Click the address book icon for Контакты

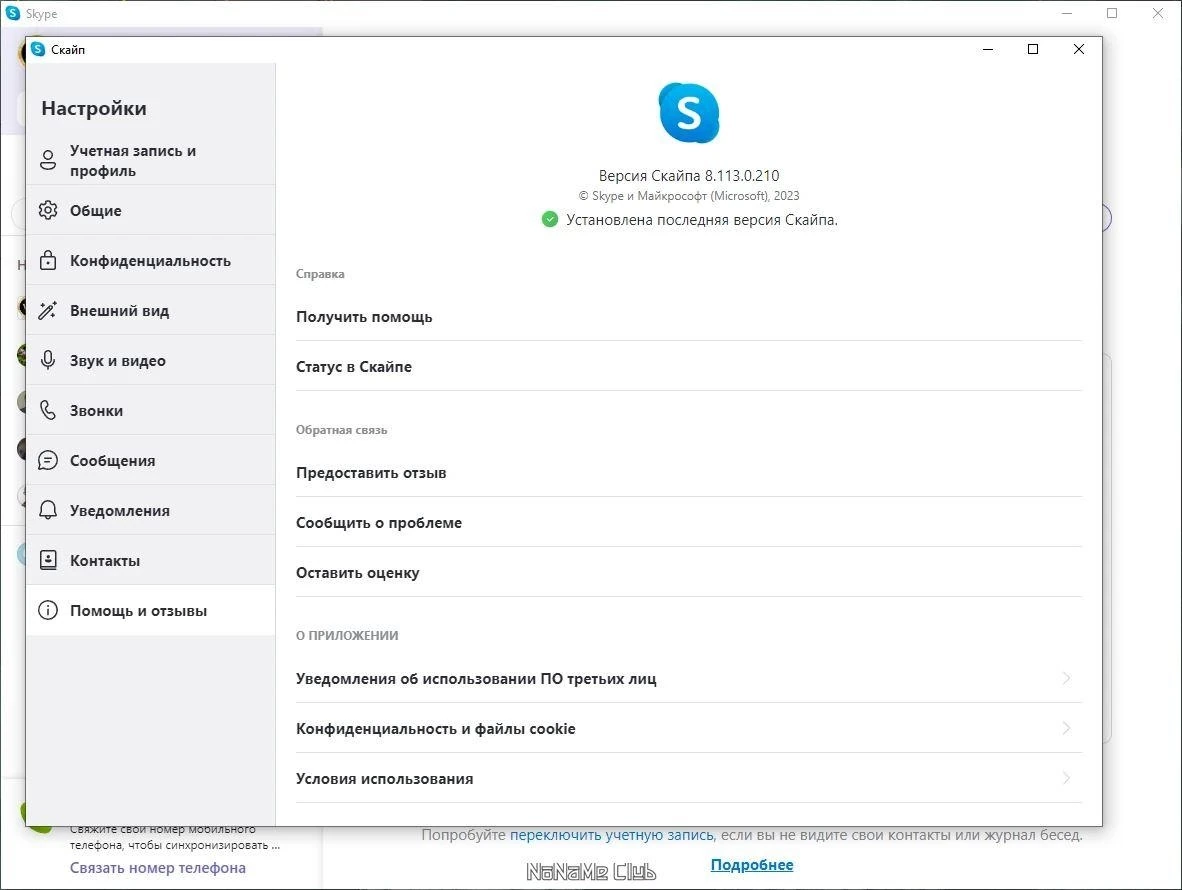pyautogui.click(x=47, y=560)
